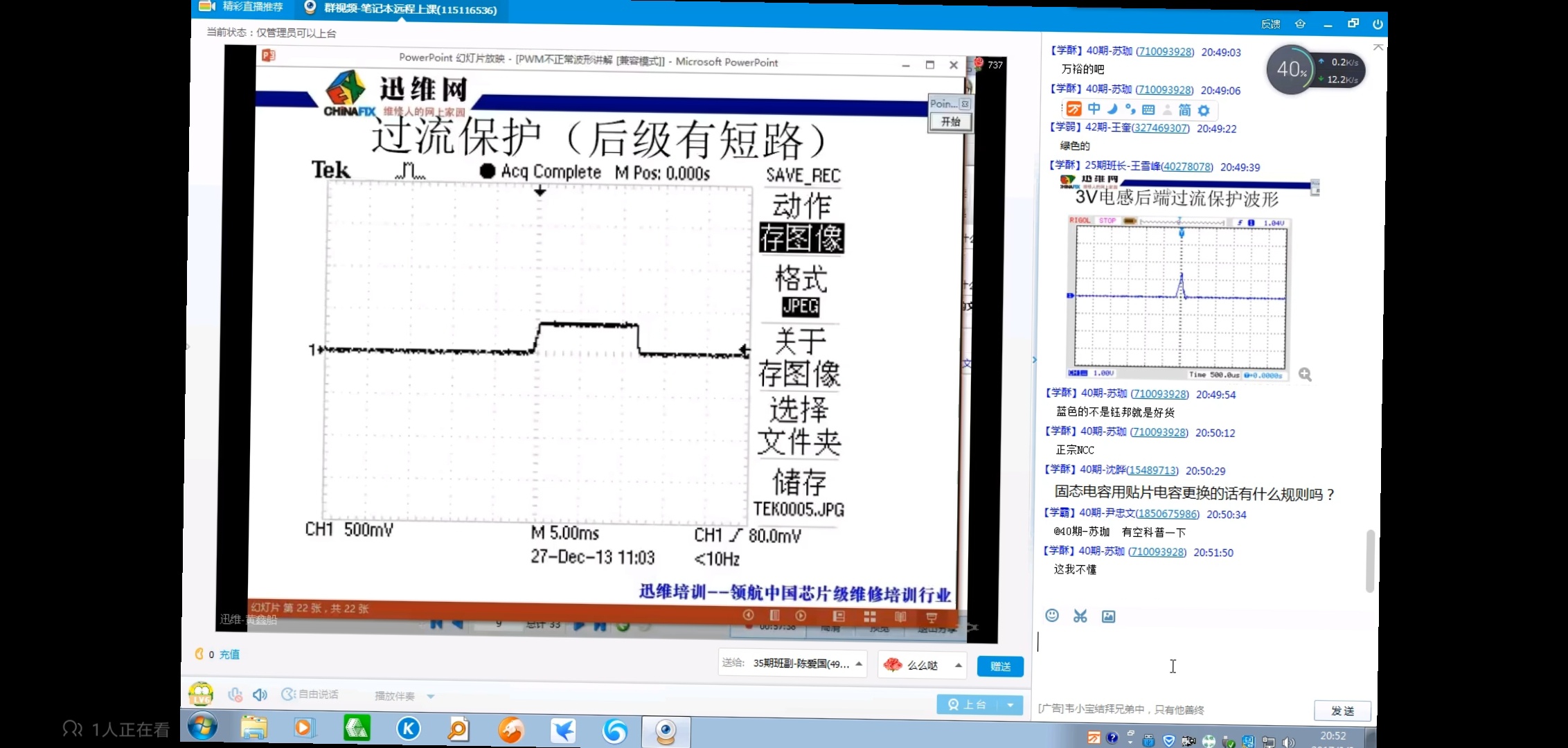Open Sogou browser from taskbar
This screenshot has width=1568, height=748.
[x=614, y=731]
